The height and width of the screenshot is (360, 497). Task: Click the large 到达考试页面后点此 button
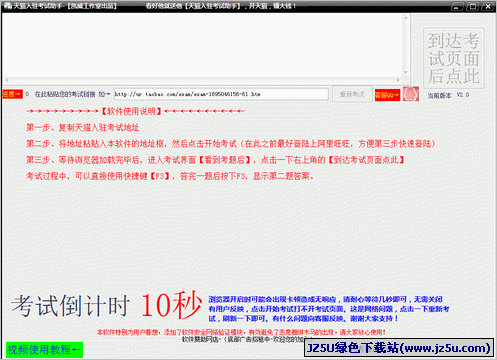(x=454, y=58)
